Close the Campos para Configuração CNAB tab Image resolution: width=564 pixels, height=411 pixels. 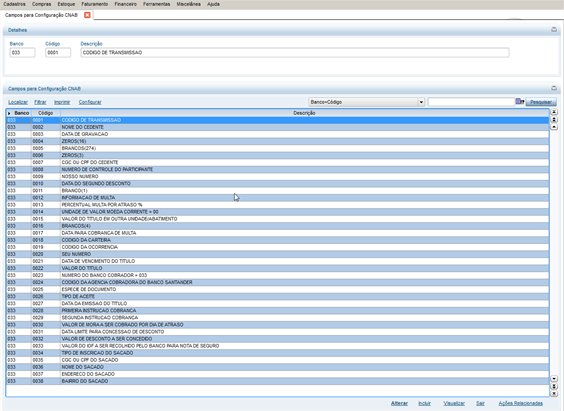click(x=87, y=15)
